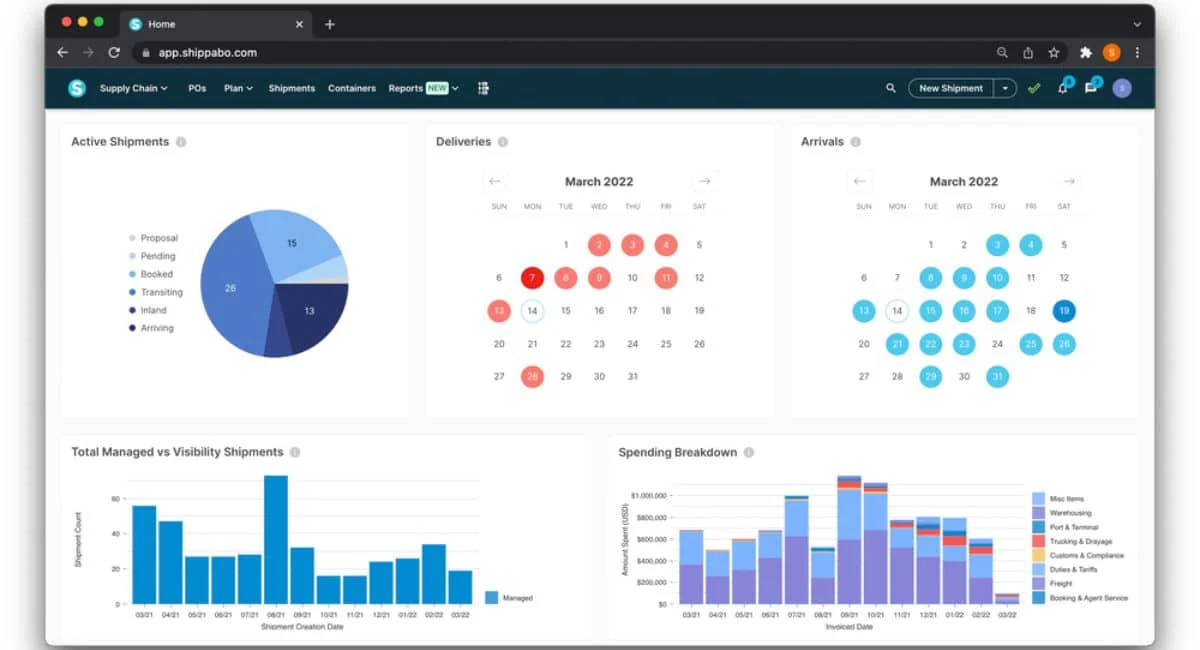Toggle the Proposal legend item
The height and width of the screenshot is (650, 1200).
tap(153, 238)
